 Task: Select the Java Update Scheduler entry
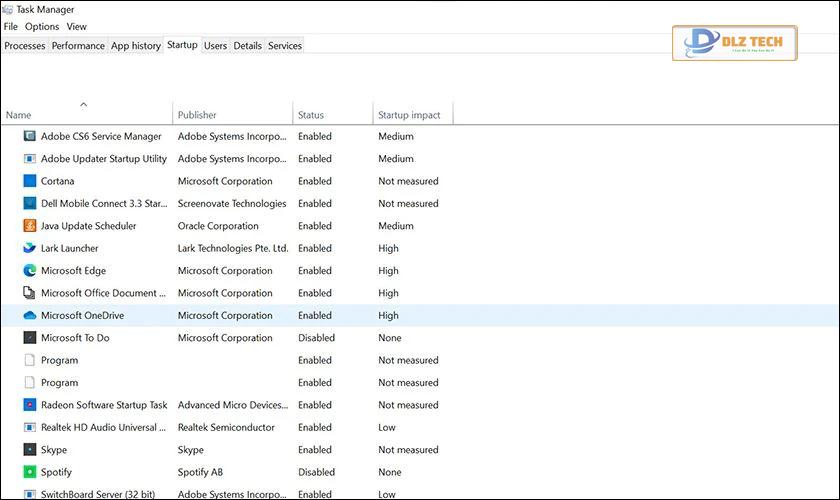(x=88, y=226)
